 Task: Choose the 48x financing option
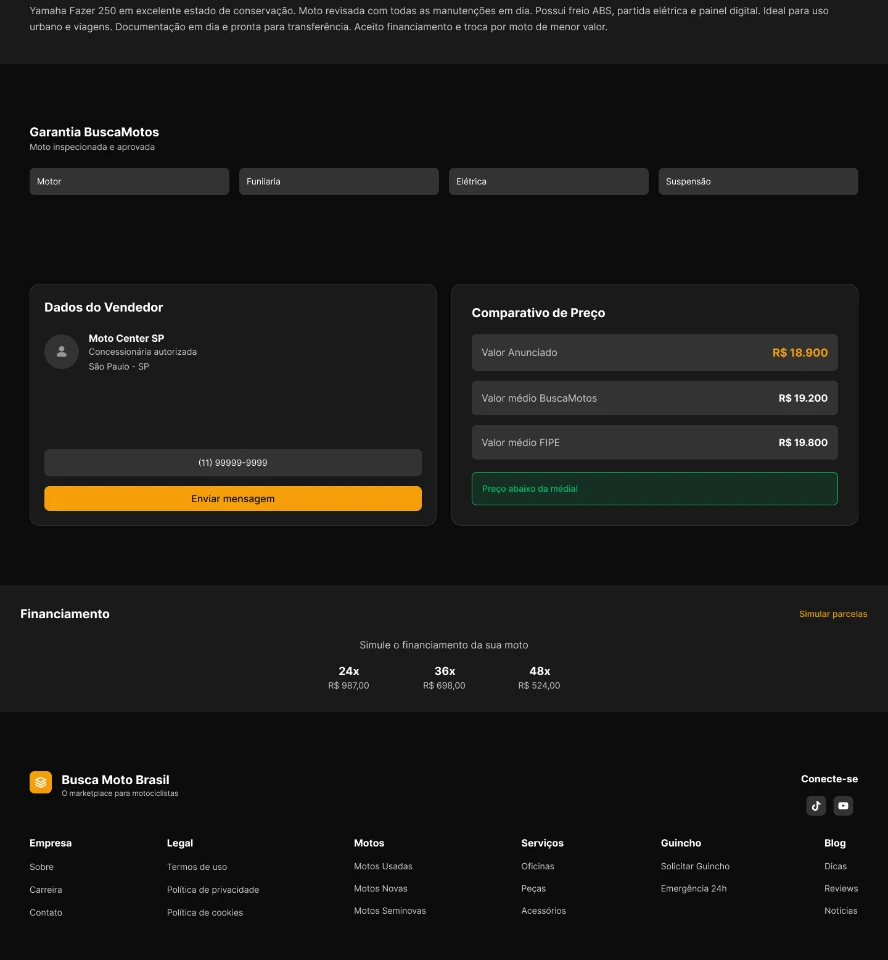[539, 678]
